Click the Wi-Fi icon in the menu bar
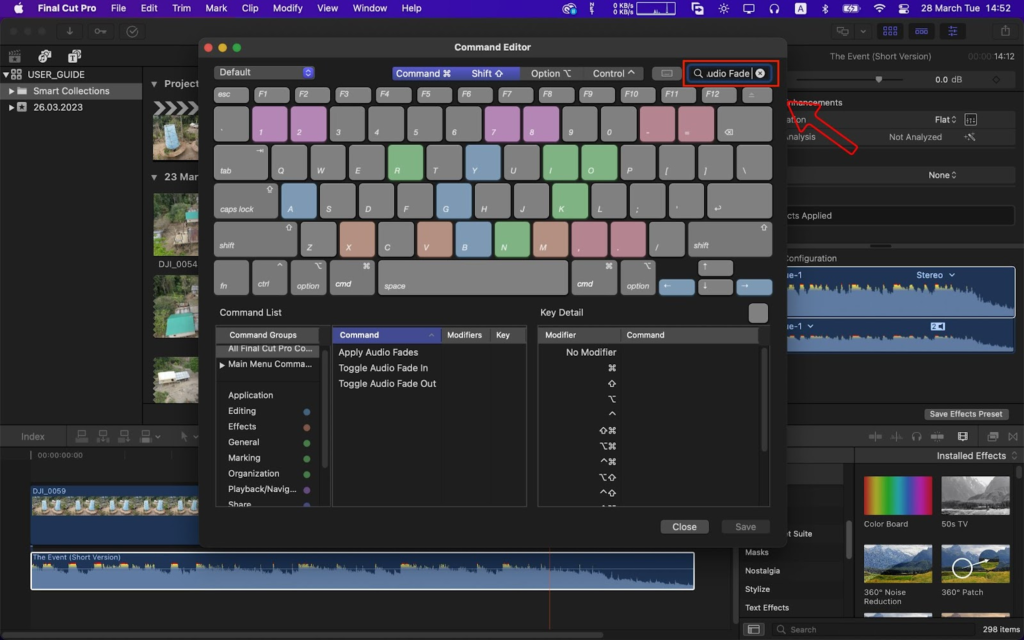 (x=880, y=8)
